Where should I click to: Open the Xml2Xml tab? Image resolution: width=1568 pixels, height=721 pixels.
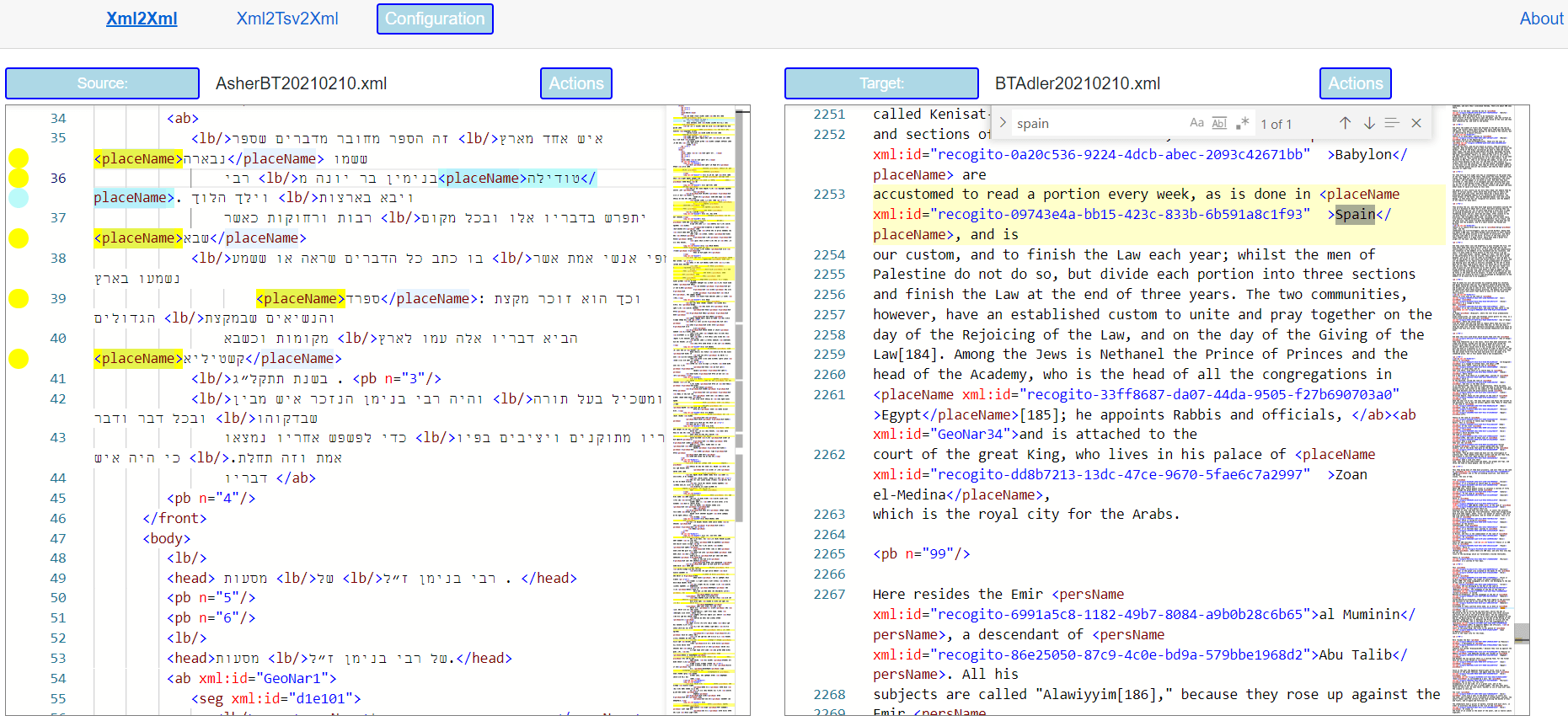pyautogui.click(x=142, y=19)
